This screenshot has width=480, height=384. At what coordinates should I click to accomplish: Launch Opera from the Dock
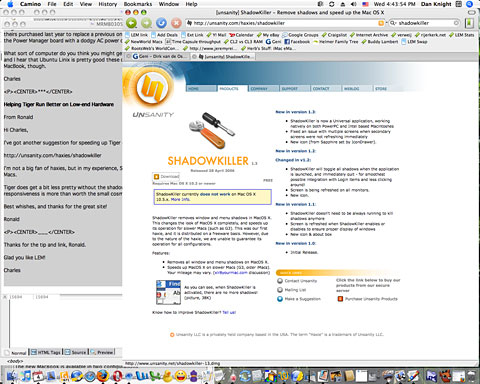coord(116,376)
